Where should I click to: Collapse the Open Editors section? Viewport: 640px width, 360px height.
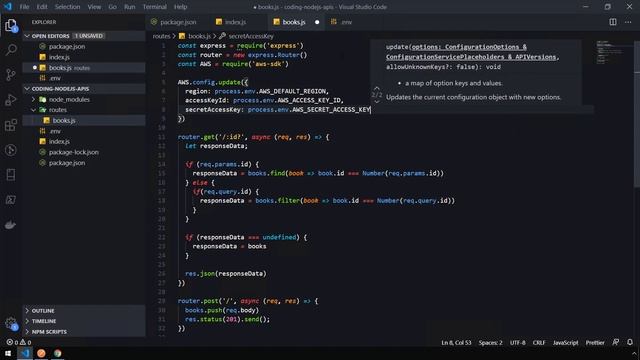pos(27,36)
